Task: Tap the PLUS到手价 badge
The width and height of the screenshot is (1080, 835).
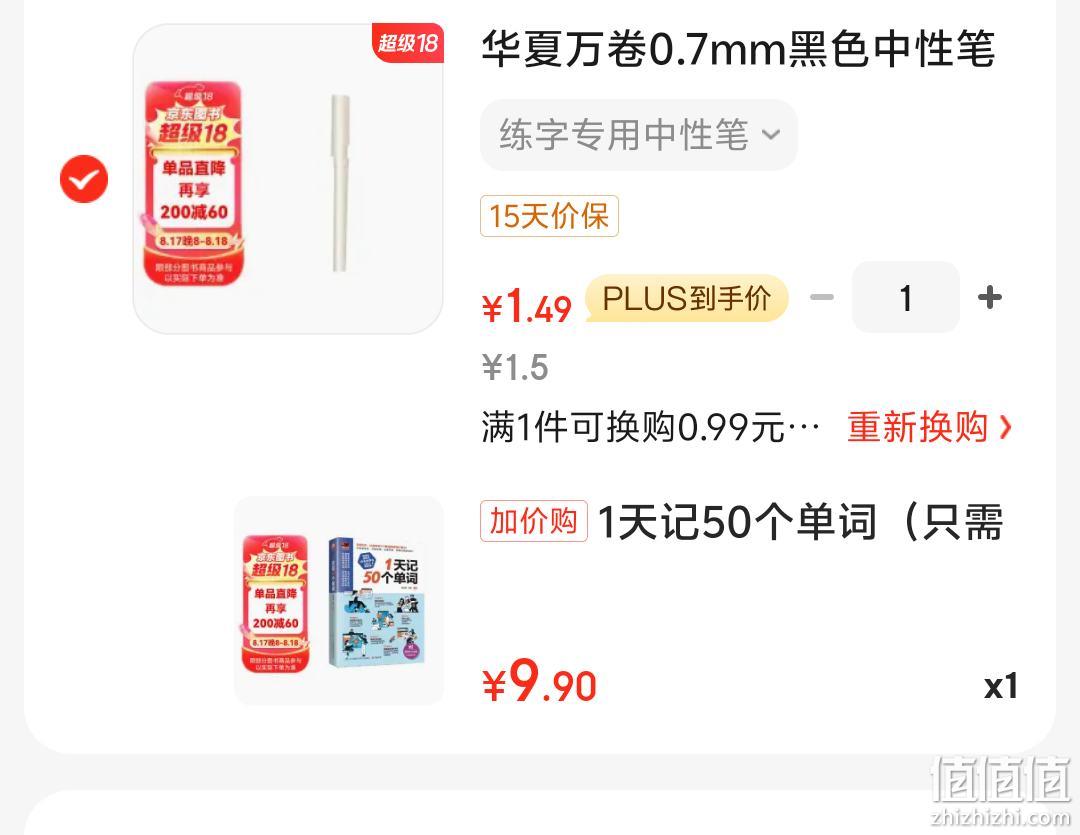Action: tap(687, 298)
